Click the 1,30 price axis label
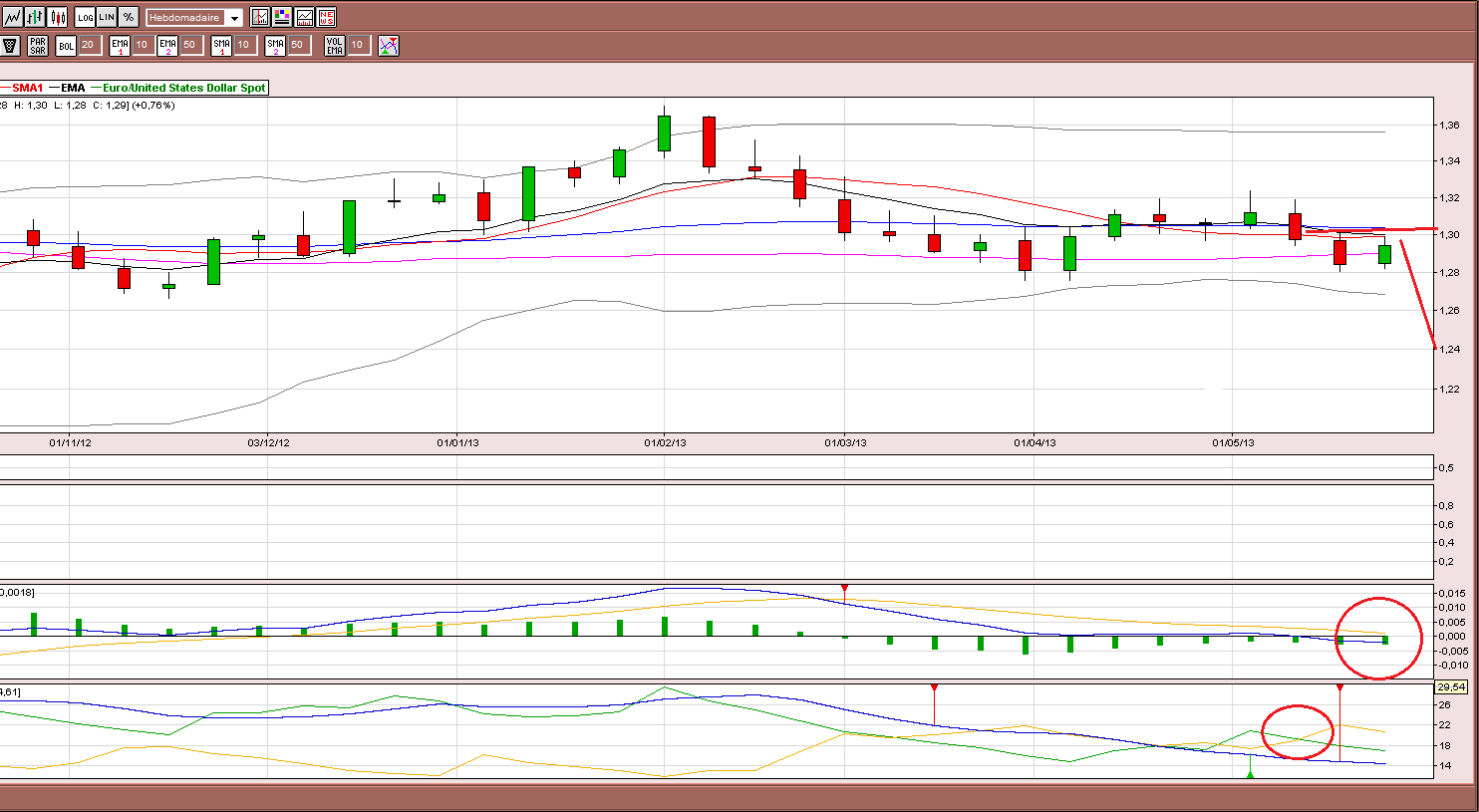This screenshot has height=812, width=1479. [x=1448, y=235]
